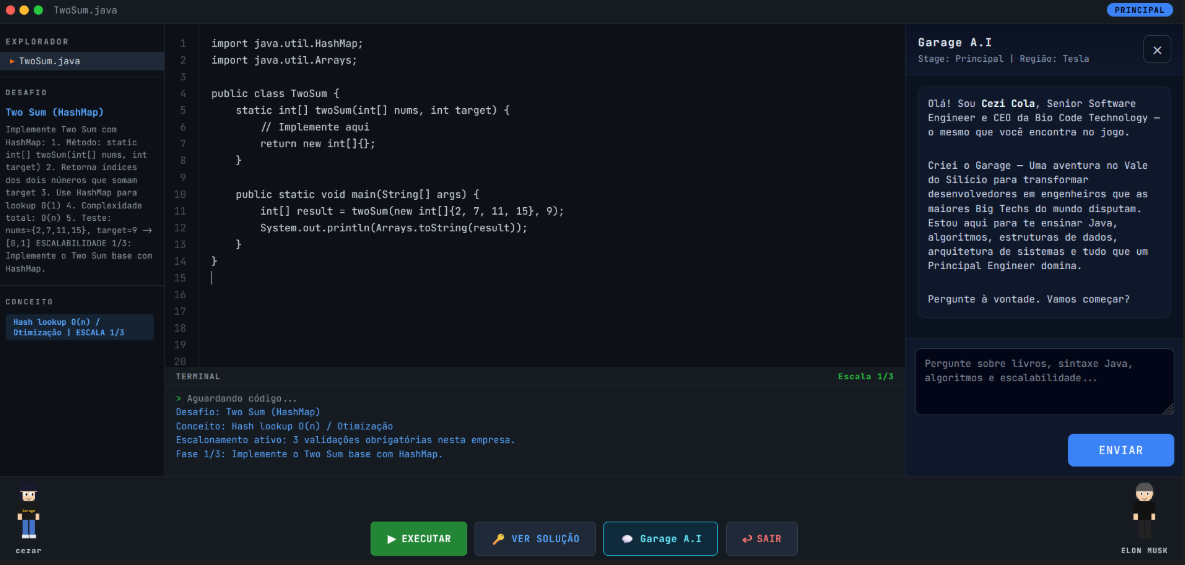Click the play icon on EXECUTAR
This screenshot has width=1185, height=565.
click(x=391, y=539)
